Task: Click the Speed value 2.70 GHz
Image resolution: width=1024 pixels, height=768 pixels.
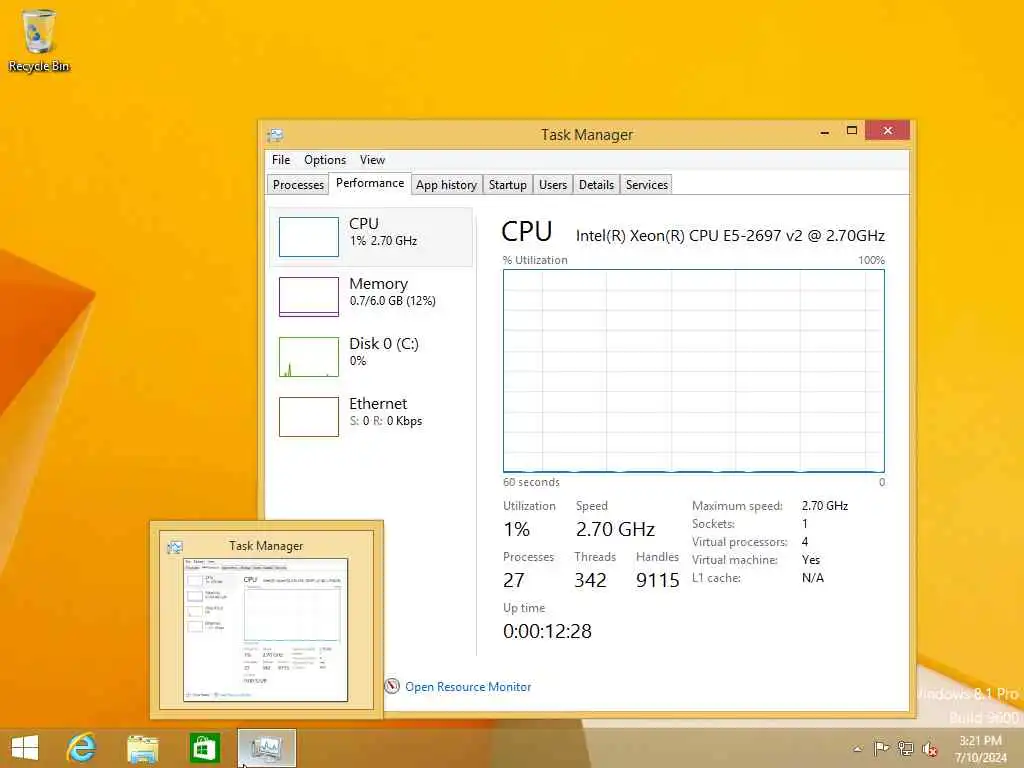Action: [x=615, y=529]
